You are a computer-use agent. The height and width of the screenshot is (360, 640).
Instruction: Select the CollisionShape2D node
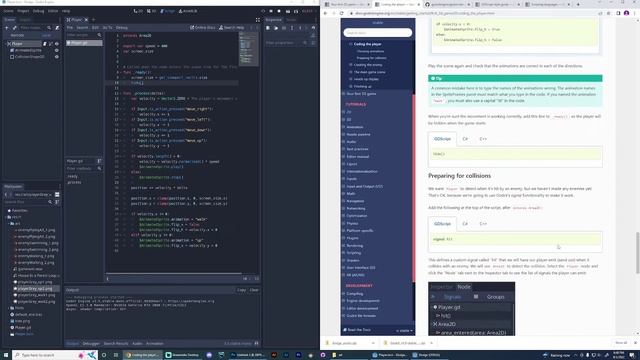click(29, 57)
